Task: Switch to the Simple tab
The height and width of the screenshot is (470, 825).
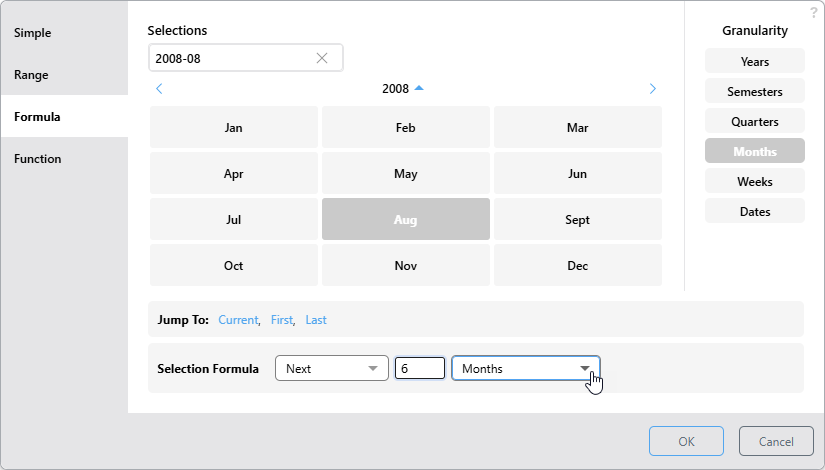Action: point(33,33)
